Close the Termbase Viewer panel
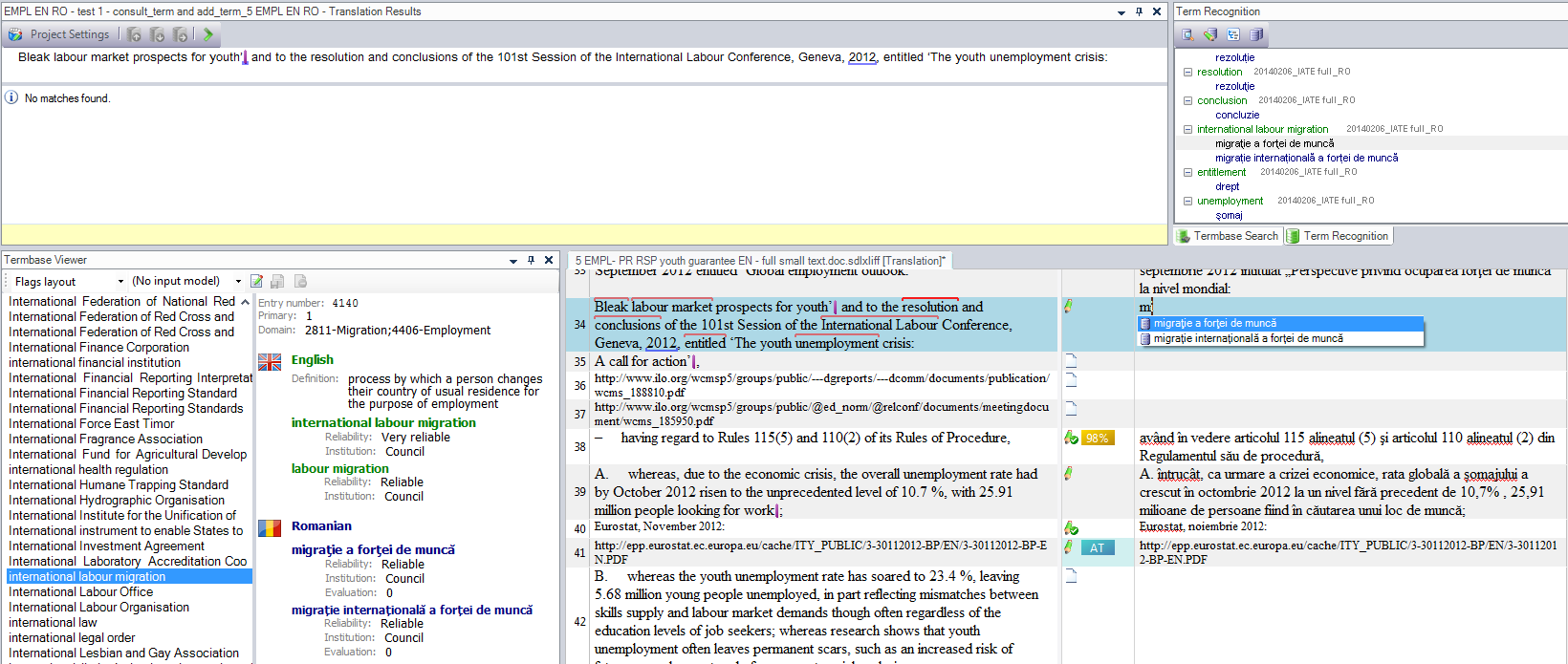 tap(549, 260)
